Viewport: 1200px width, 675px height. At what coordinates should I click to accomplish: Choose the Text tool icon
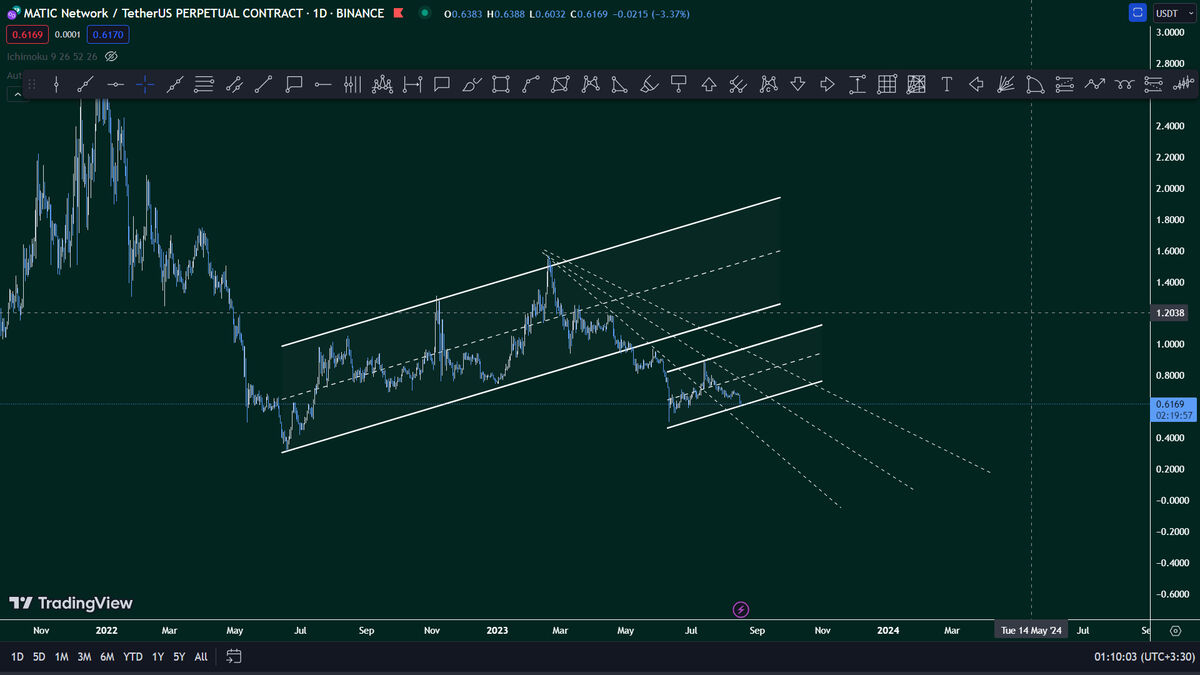click(x=946, y=85)
